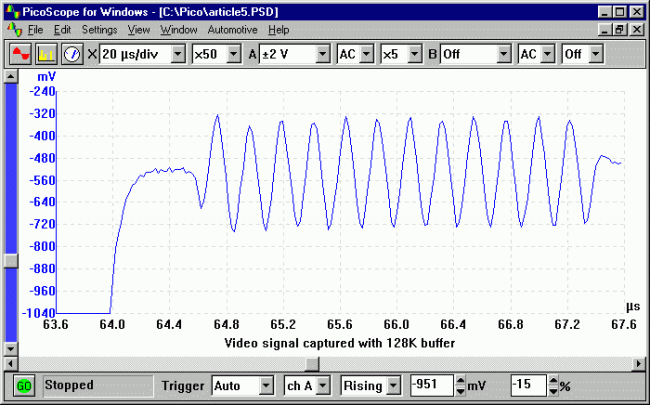Image resolution: width=650 pixels, height=405 pixels.
Task: Increase trigger threshold mV with up arrow
Action: (461, 380)
